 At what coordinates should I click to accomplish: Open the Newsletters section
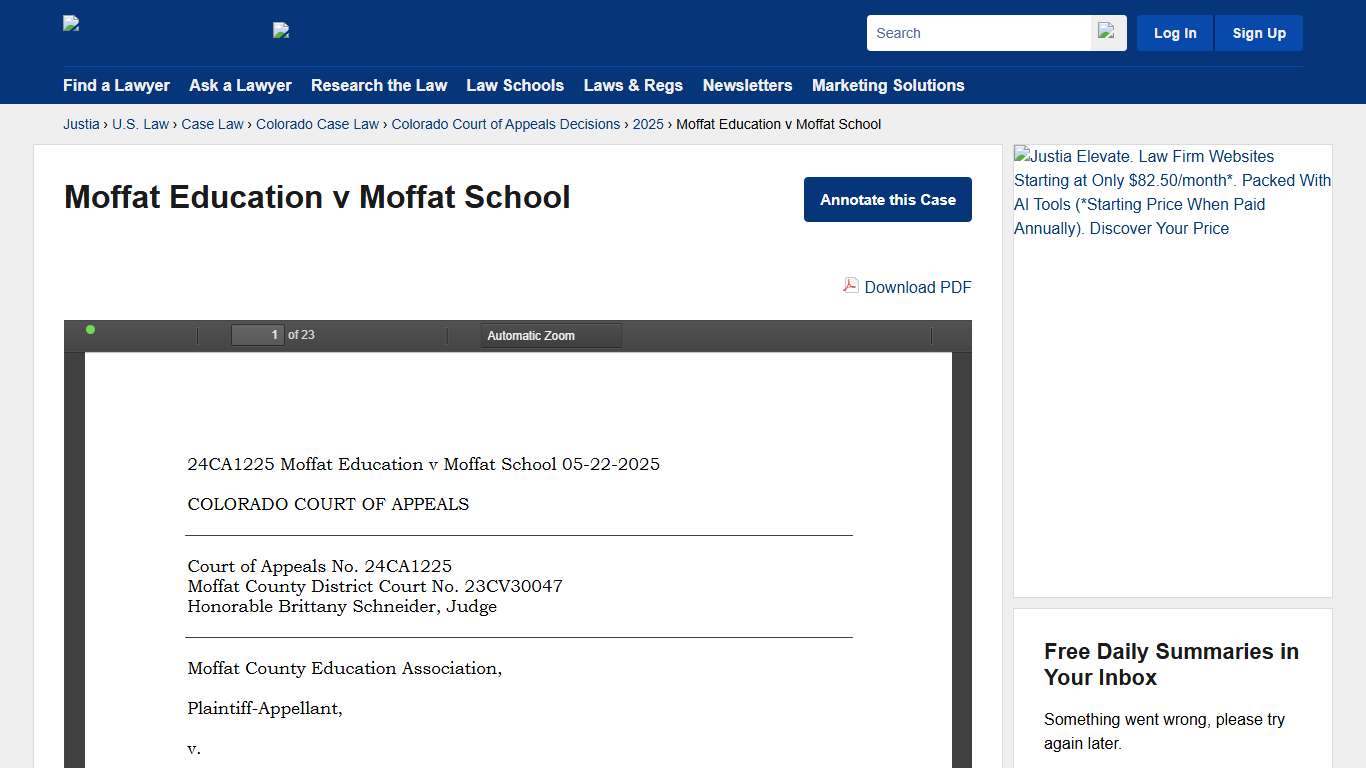pos(747,85)
